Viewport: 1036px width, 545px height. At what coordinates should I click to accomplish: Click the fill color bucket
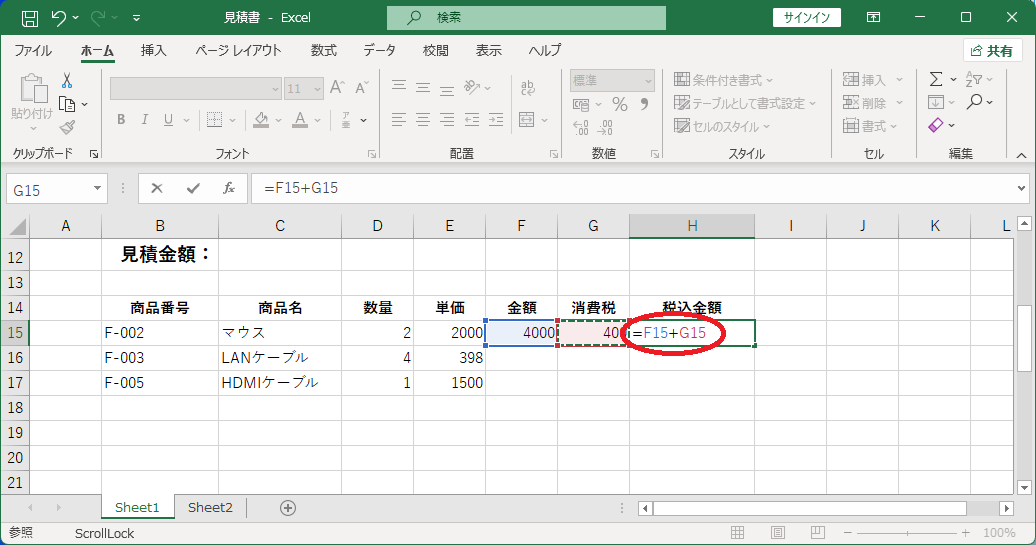point(261,120)
